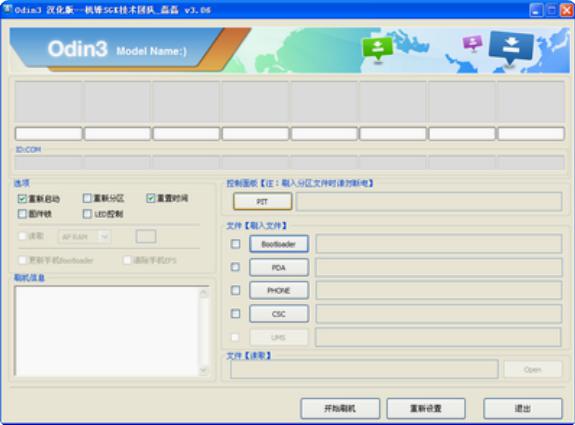The height and width of the screenshot is (425, 575).
Task: Click the first device progress bar
Action: coord(48,134)
